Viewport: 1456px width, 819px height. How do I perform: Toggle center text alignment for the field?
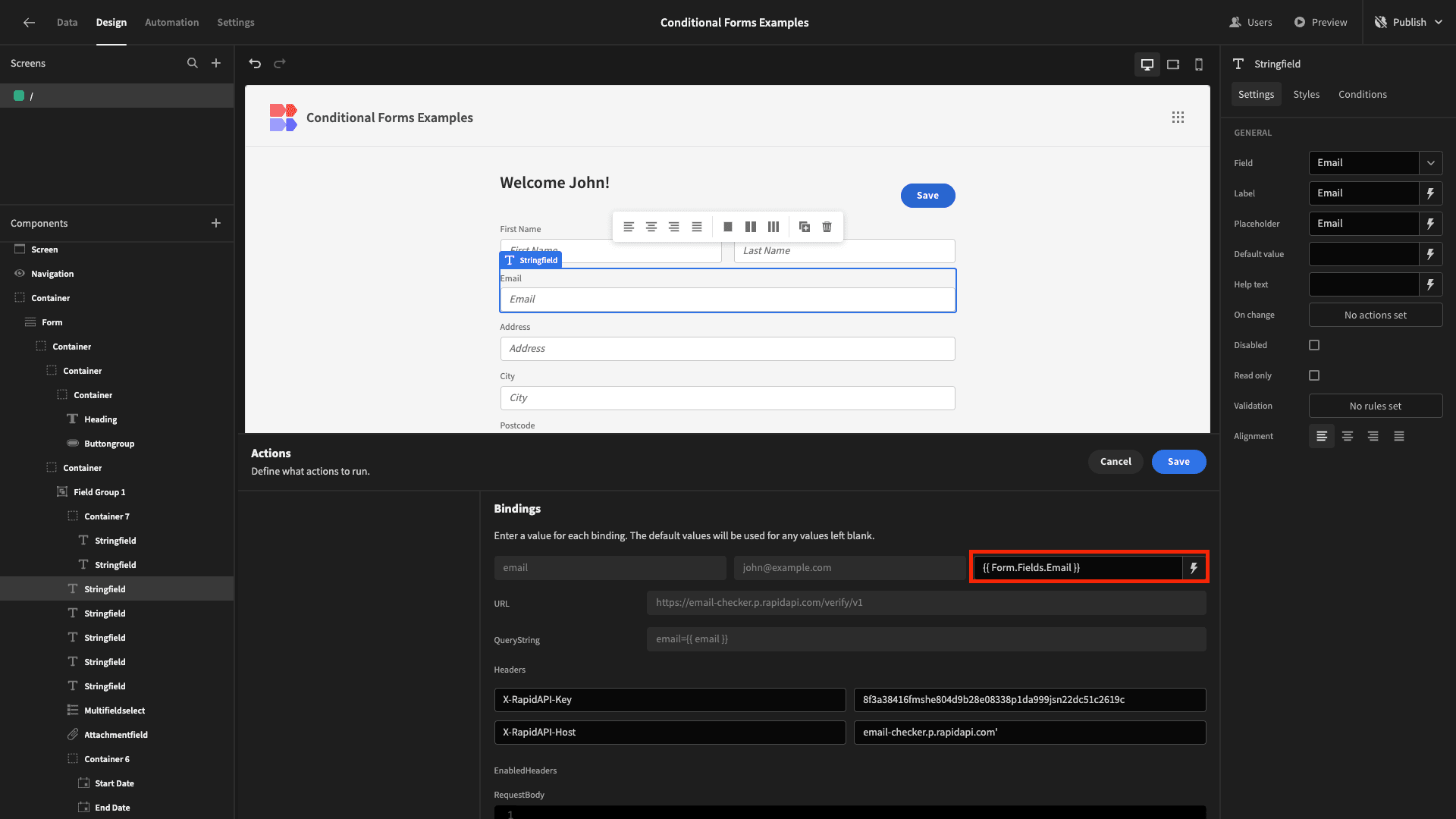point(1348,436)
